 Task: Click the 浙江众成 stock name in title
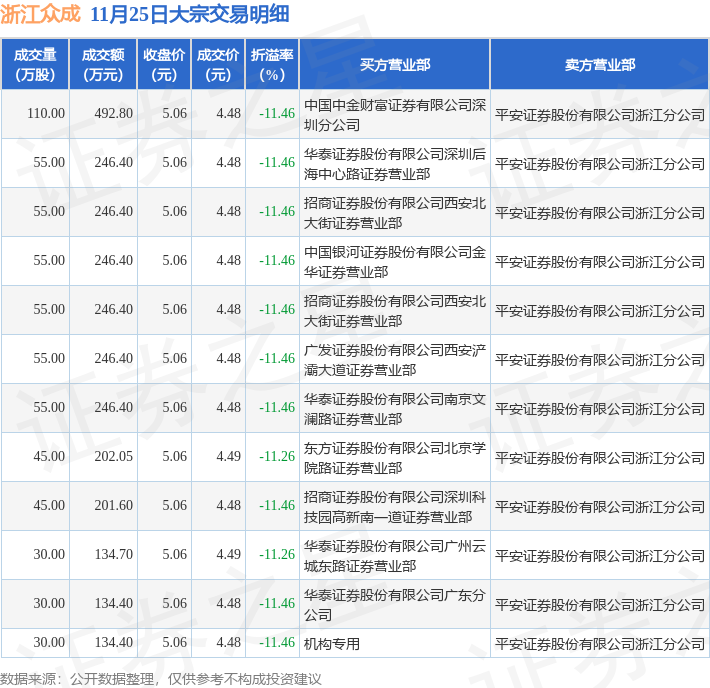point(40,15)
